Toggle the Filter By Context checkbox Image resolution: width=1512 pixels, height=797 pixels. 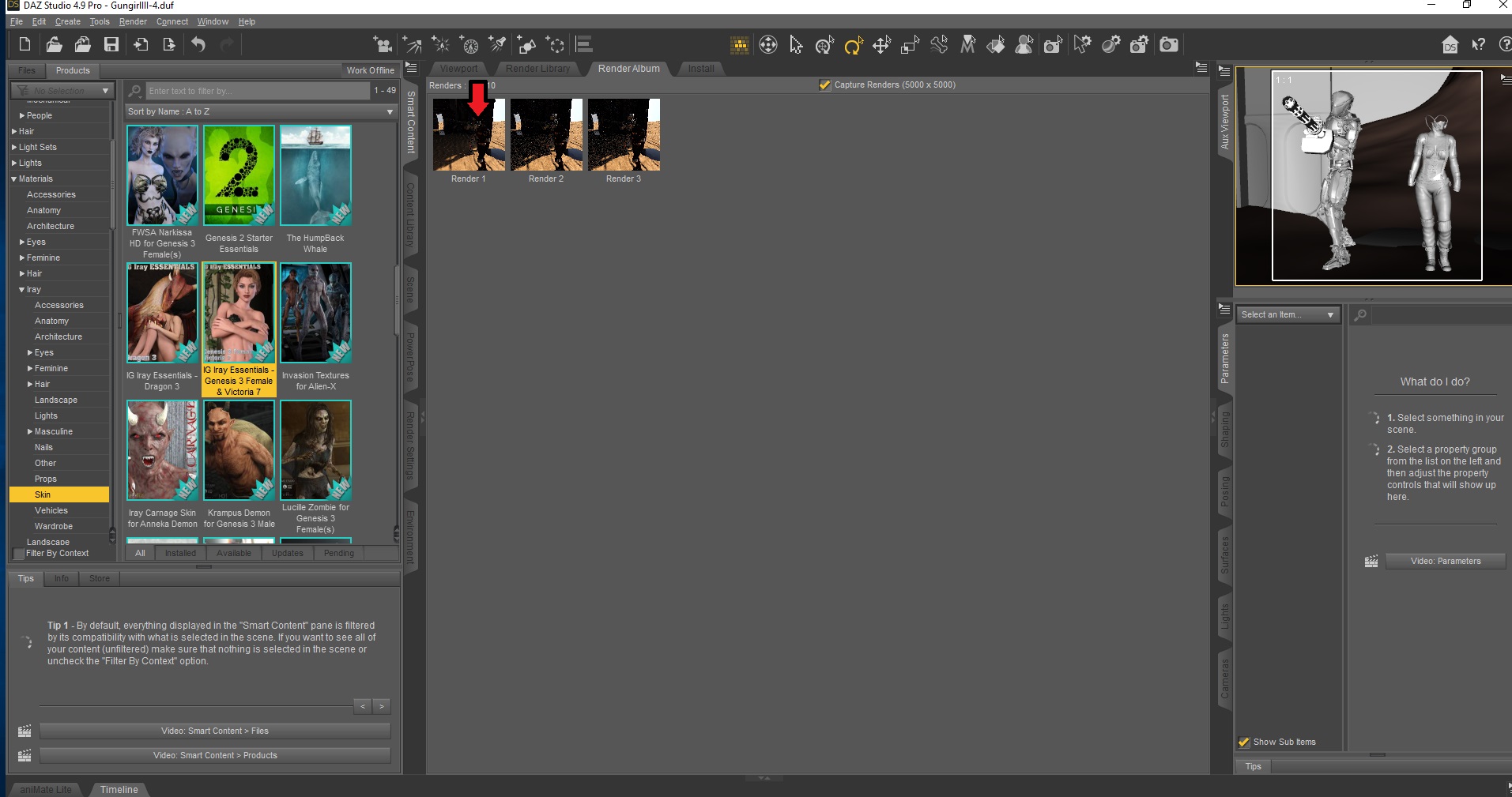coord(19,553)
